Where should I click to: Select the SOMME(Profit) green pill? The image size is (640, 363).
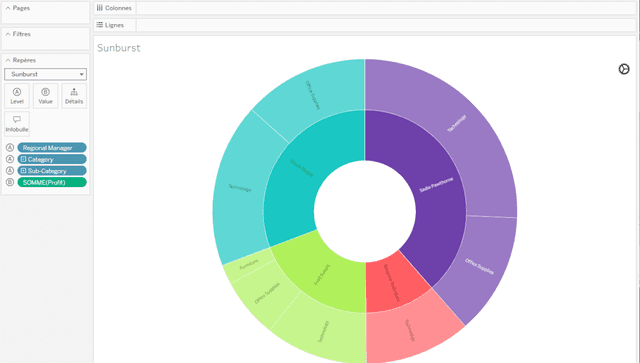pyautogui.click(x=52, y=182)
